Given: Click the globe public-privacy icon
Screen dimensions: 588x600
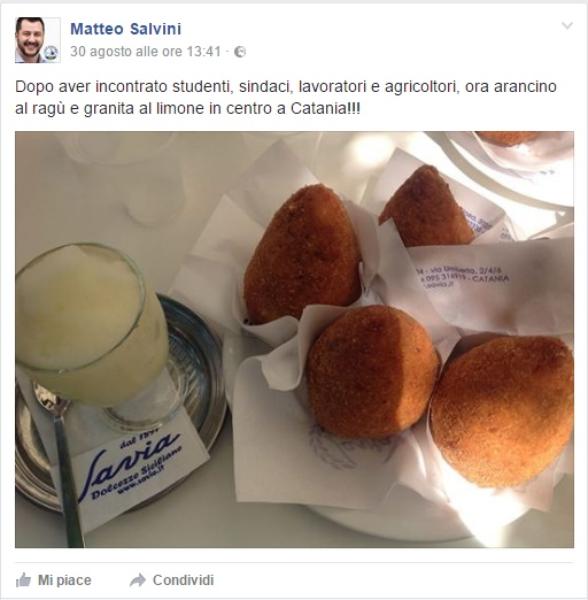Looking at the screenshot, I should pos(240,52).
